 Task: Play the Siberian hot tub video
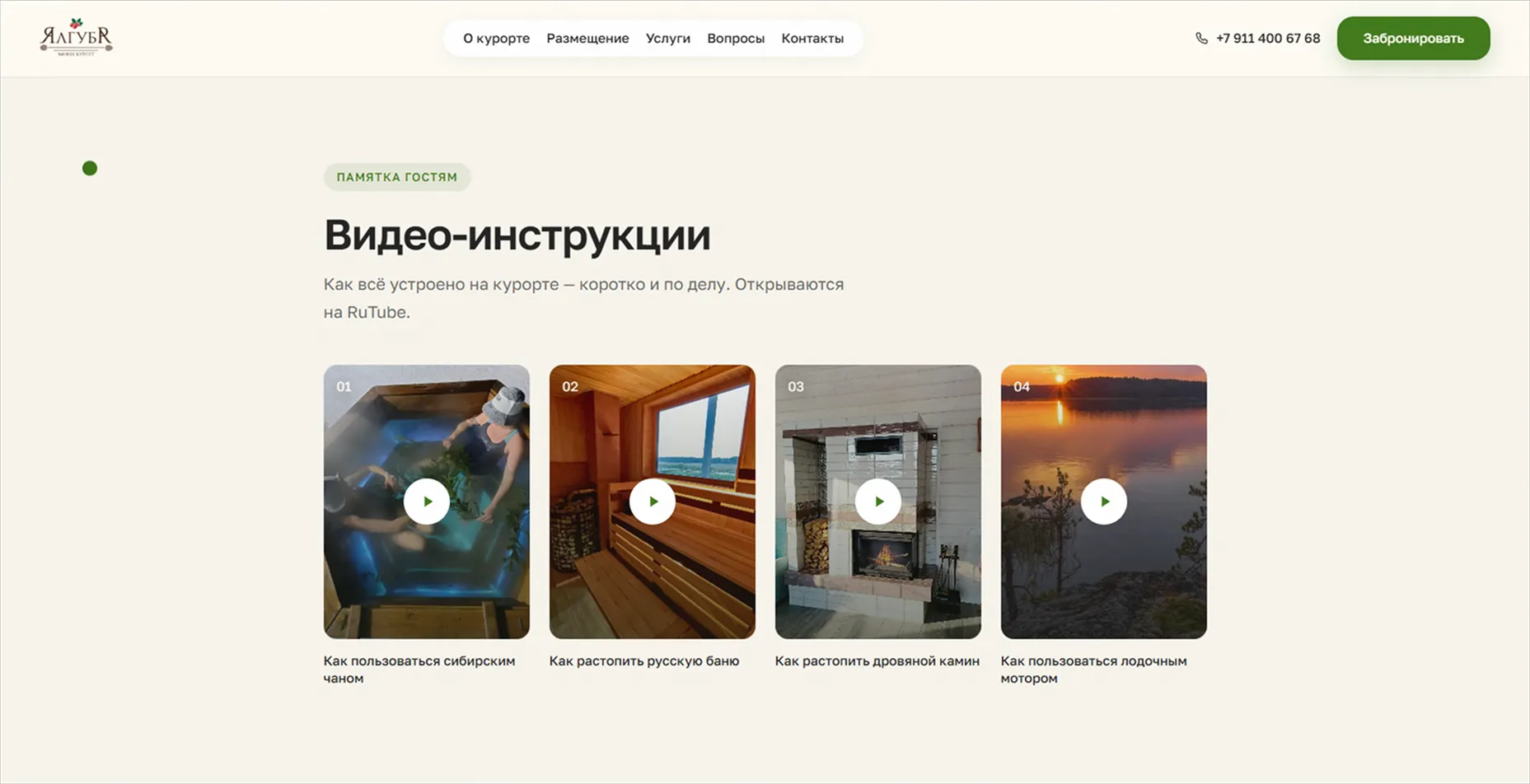pyautogui.click(x=427, y=502)
